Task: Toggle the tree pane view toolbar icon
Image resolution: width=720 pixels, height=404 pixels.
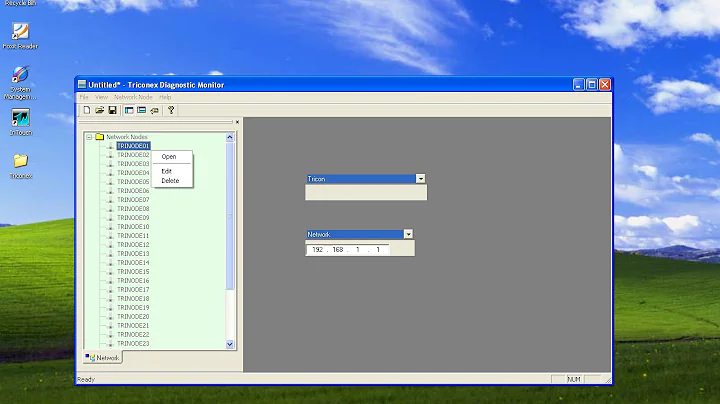Action: point(129,110)
